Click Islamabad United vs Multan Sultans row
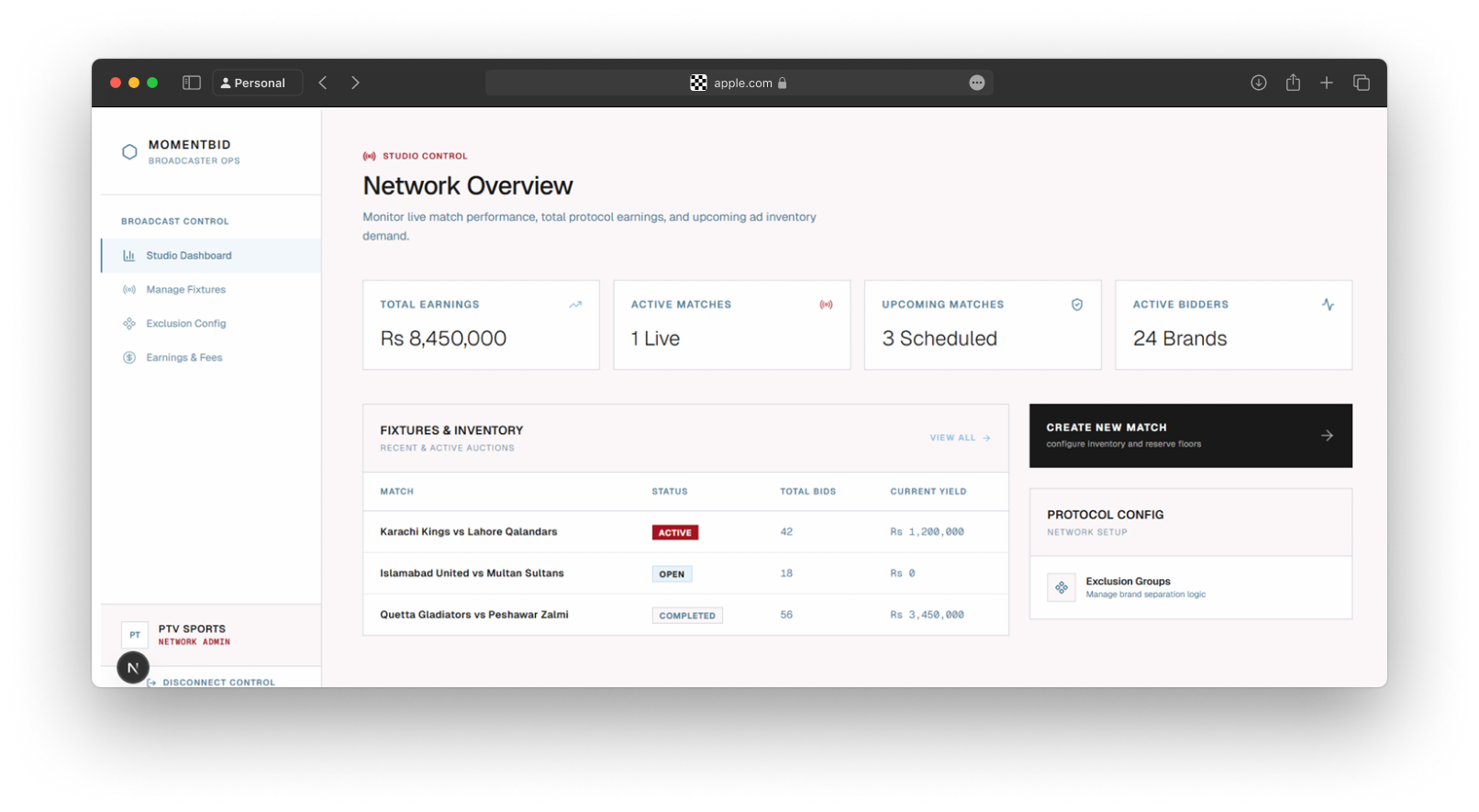1479x812 pixels. coord(685,573)
